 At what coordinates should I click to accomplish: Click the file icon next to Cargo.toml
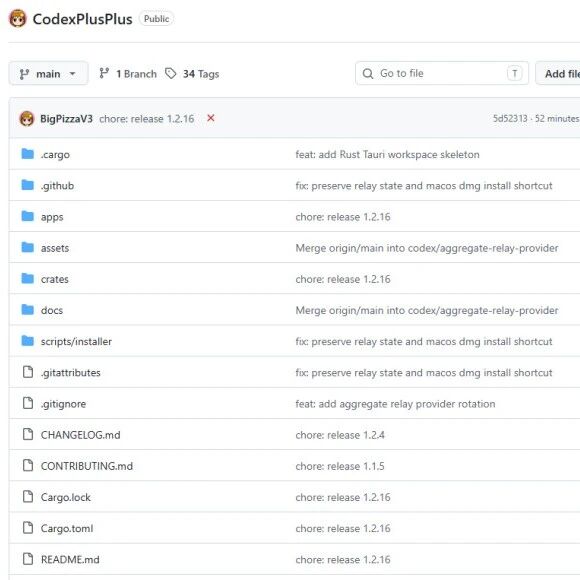(x=28, y=528)
